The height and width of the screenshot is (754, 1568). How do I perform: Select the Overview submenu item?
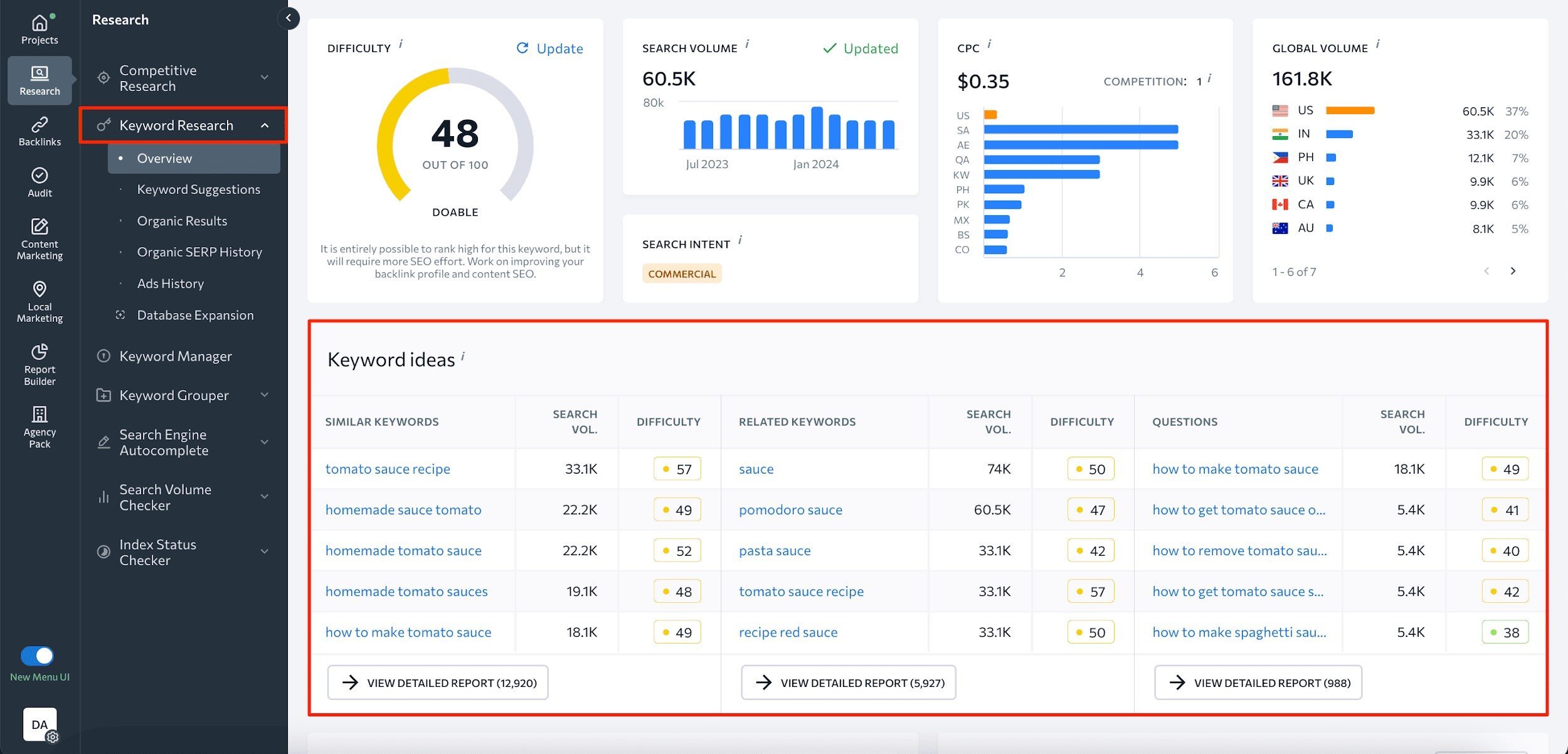(164, 157)
